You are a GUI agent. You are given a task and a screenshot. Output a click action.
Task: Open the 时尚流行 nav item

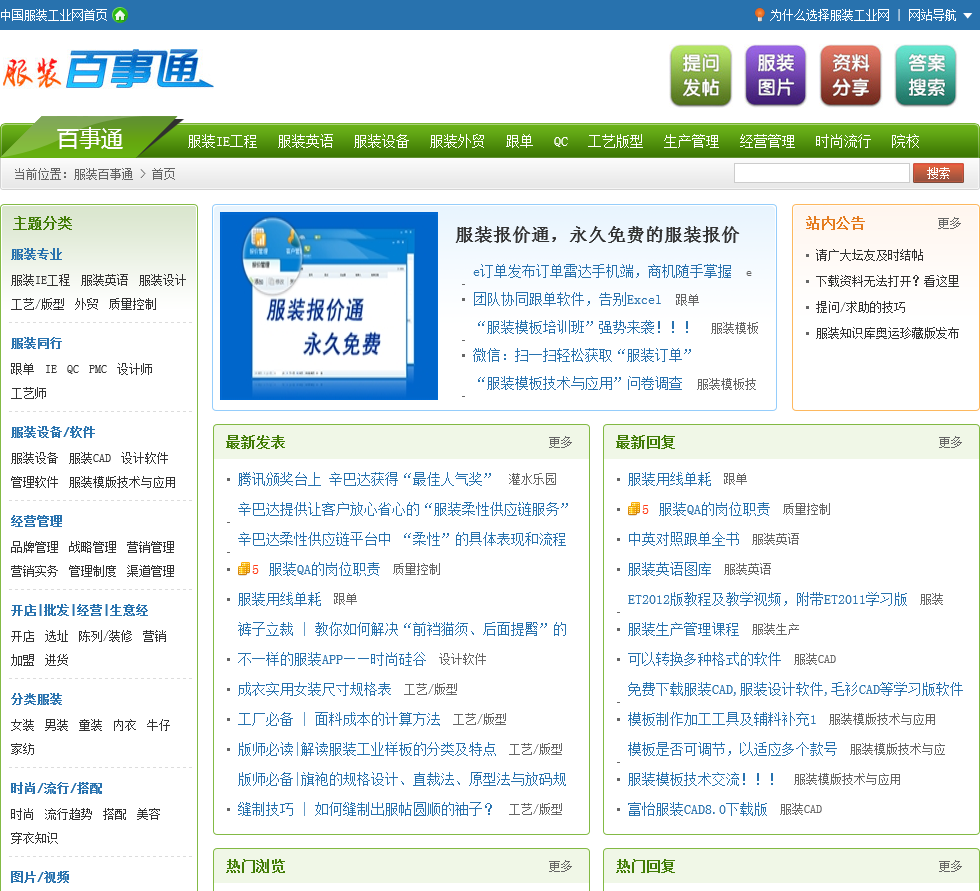click(843, 142)
